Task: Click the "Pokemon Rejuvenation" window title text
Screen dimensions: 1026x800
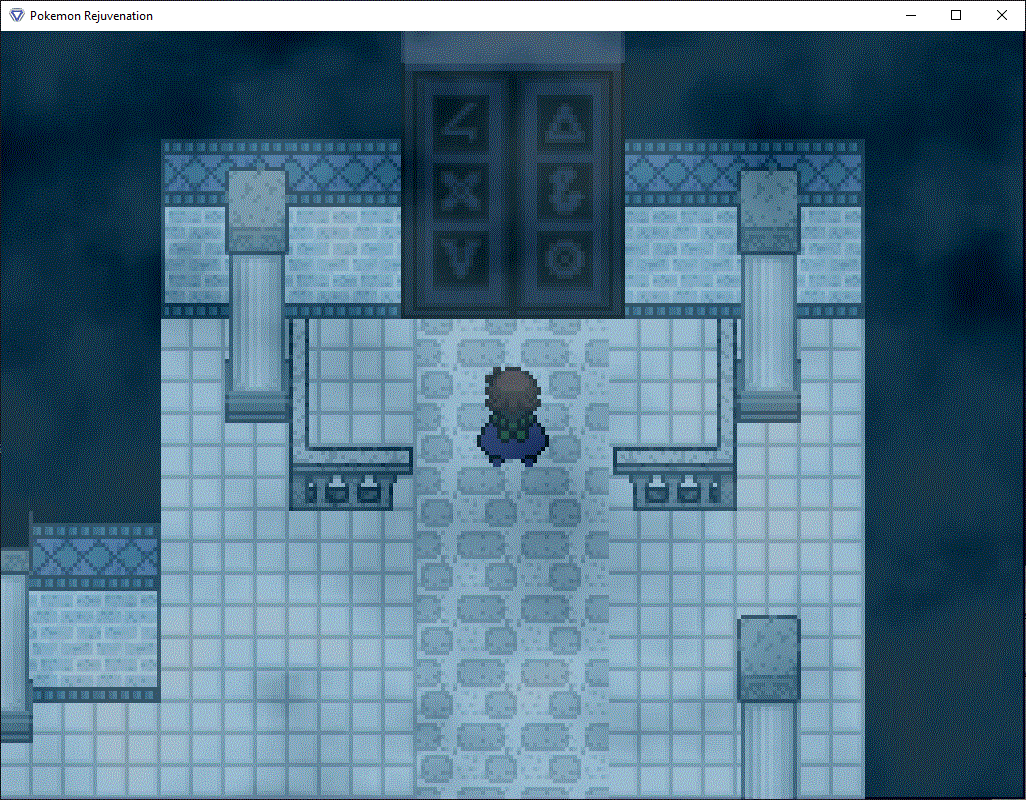Action: (x=92, y=16)
